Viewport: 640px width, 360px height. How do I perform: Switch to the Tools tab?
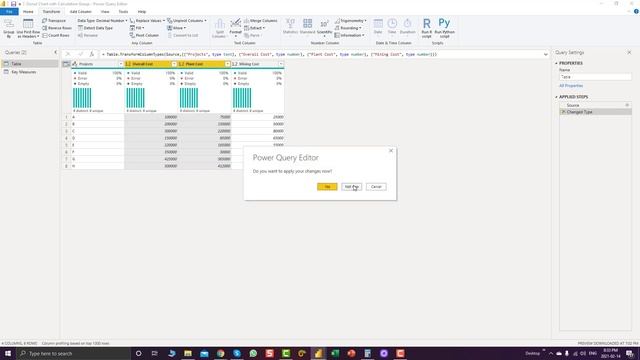123,11
